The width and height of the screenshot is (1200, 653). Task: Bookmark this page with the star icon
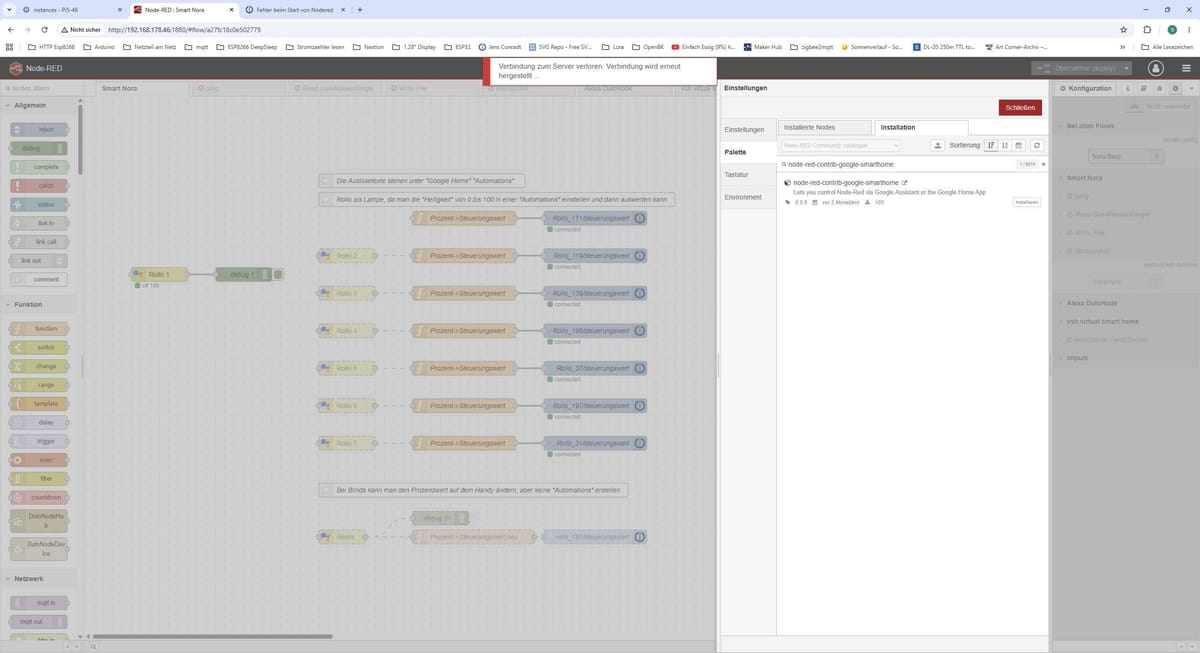pyautogui.click(x=1124, y=30)
